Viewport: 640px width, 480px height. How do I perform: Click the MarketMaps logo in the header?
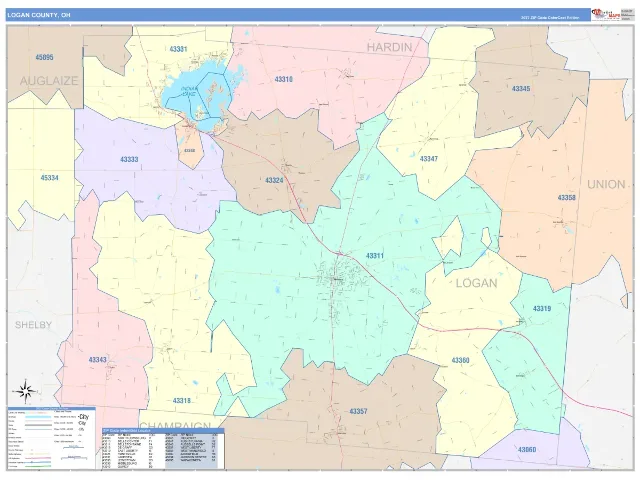pyautogui.click(x=606, y=15)
